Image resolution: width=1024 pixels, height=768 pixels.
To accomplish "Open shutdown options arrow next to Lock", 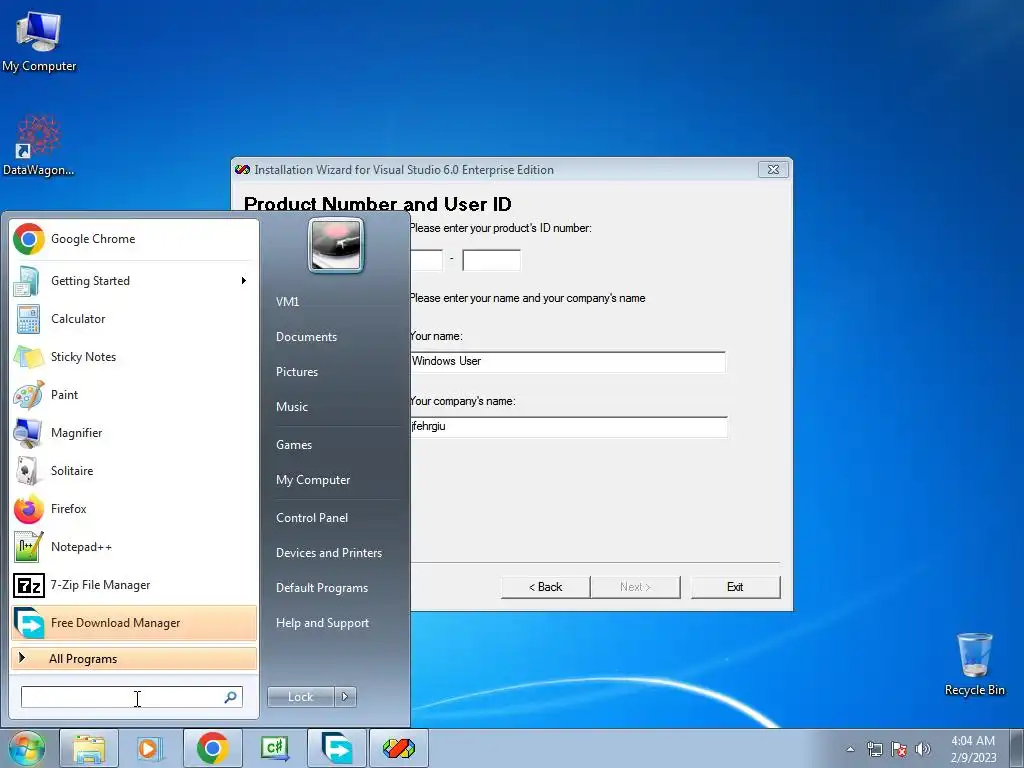I will 345,697.
